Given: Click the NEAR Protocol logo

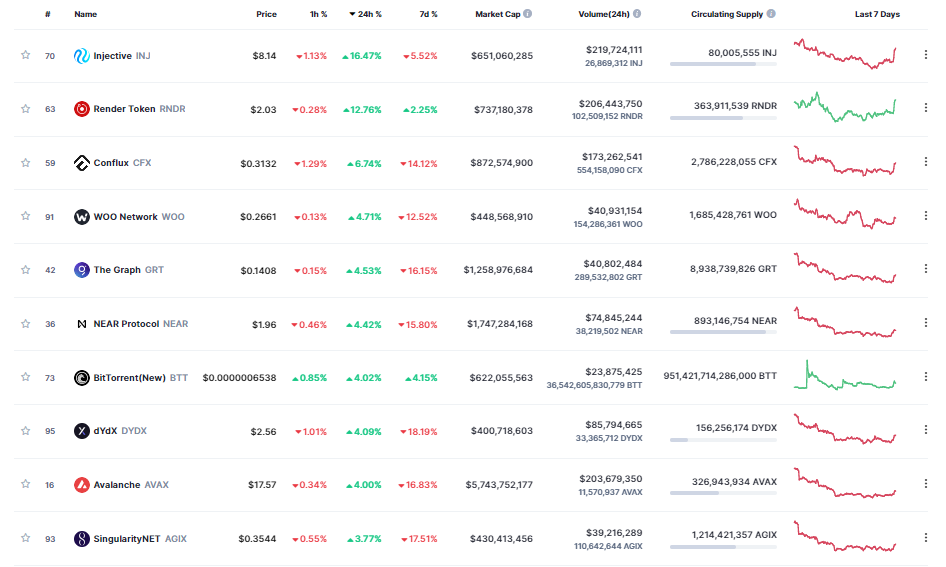Looking at the screenshot, I should pyautogui.click(x=81, y=324).
